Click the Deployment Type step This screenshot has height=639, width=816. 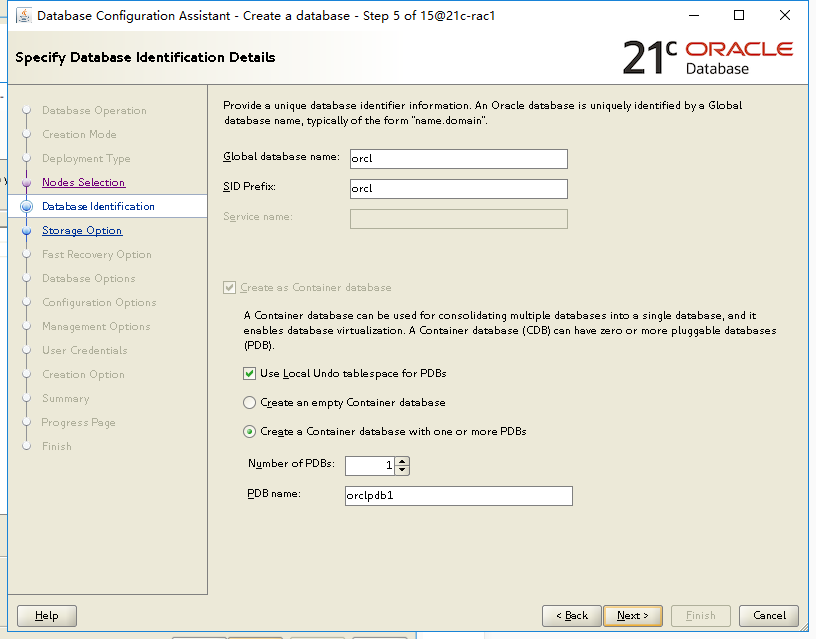coord(86,159)
